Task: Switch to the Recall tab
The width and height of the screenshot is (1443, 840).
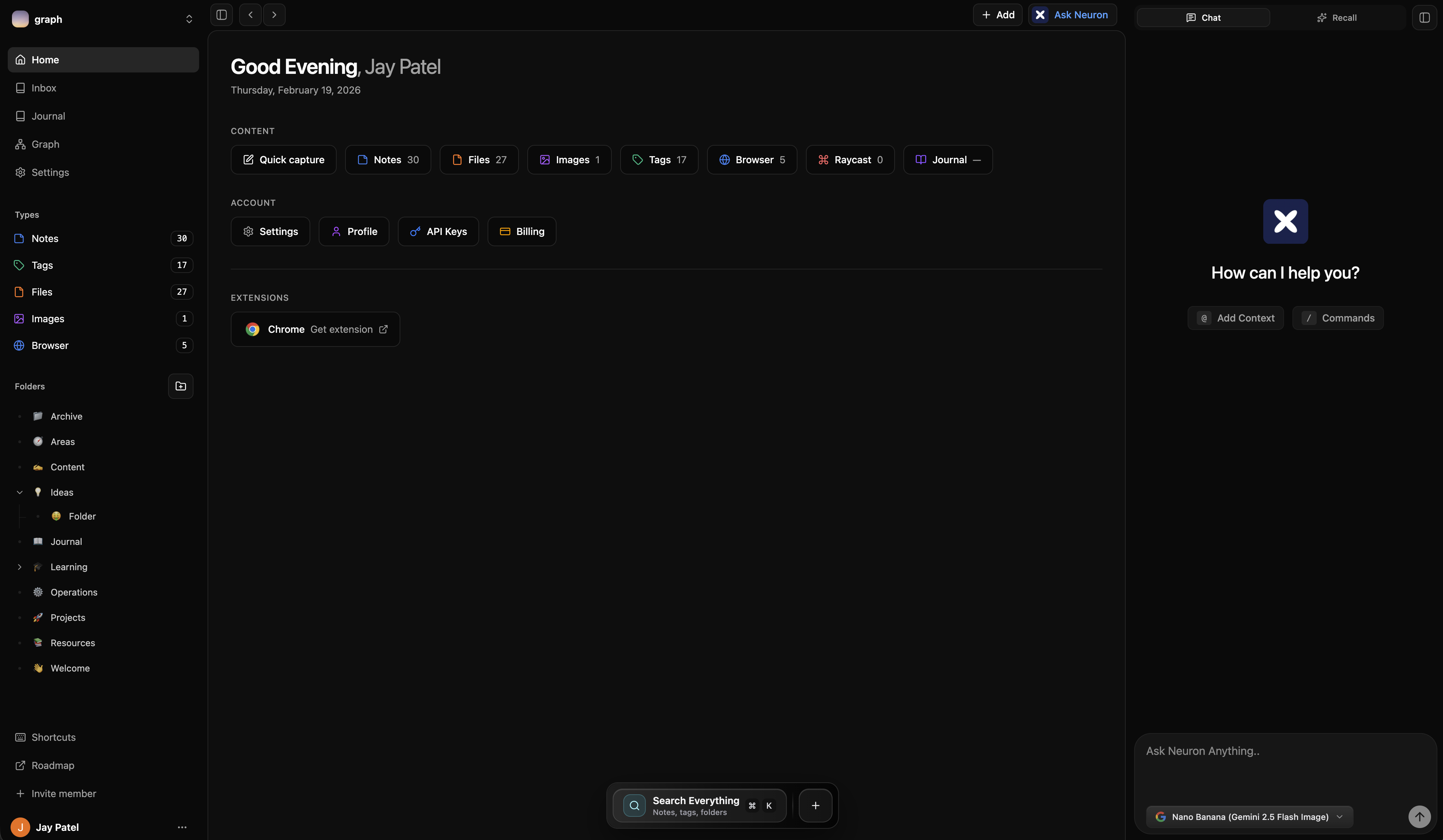Action: click(x=1337, y=17)
